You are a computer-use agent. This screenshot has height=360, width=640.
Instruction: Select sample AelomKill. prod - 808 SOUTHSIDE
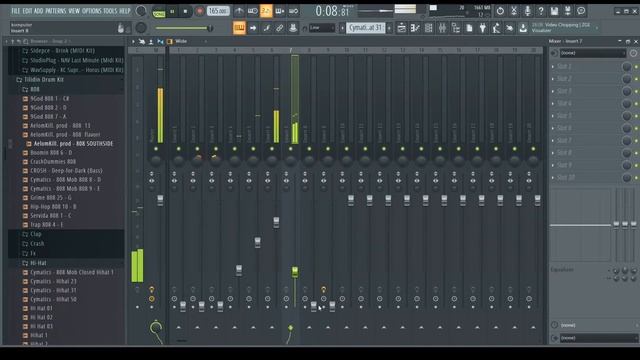point(73,144)
